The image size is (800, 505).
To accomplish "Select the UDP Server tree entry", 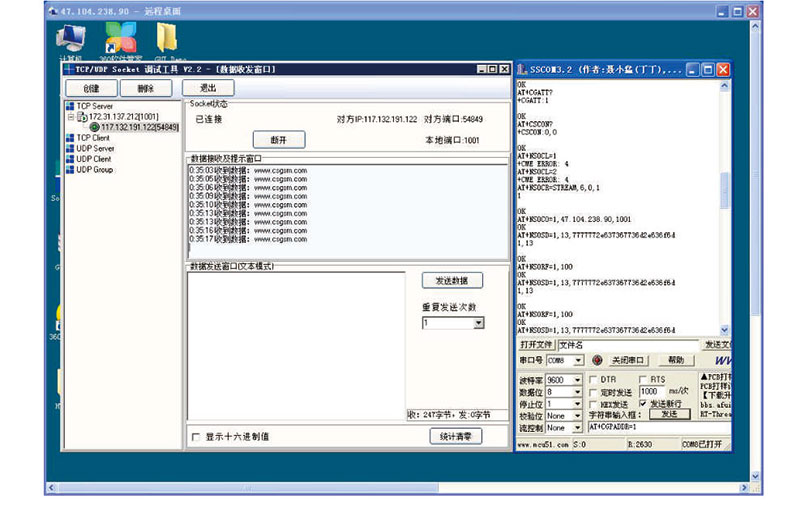I will (x=90, y=148).
